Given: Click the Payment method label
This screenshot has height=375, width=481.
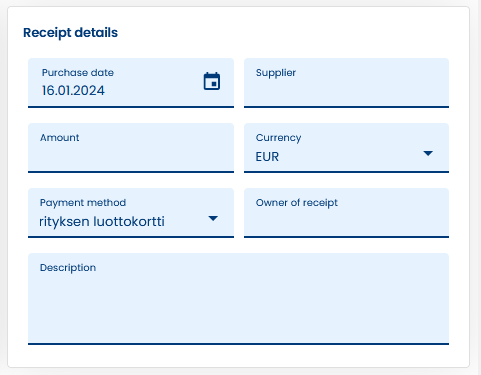Looking at the screenshot, I should click(x=83, y=203).
